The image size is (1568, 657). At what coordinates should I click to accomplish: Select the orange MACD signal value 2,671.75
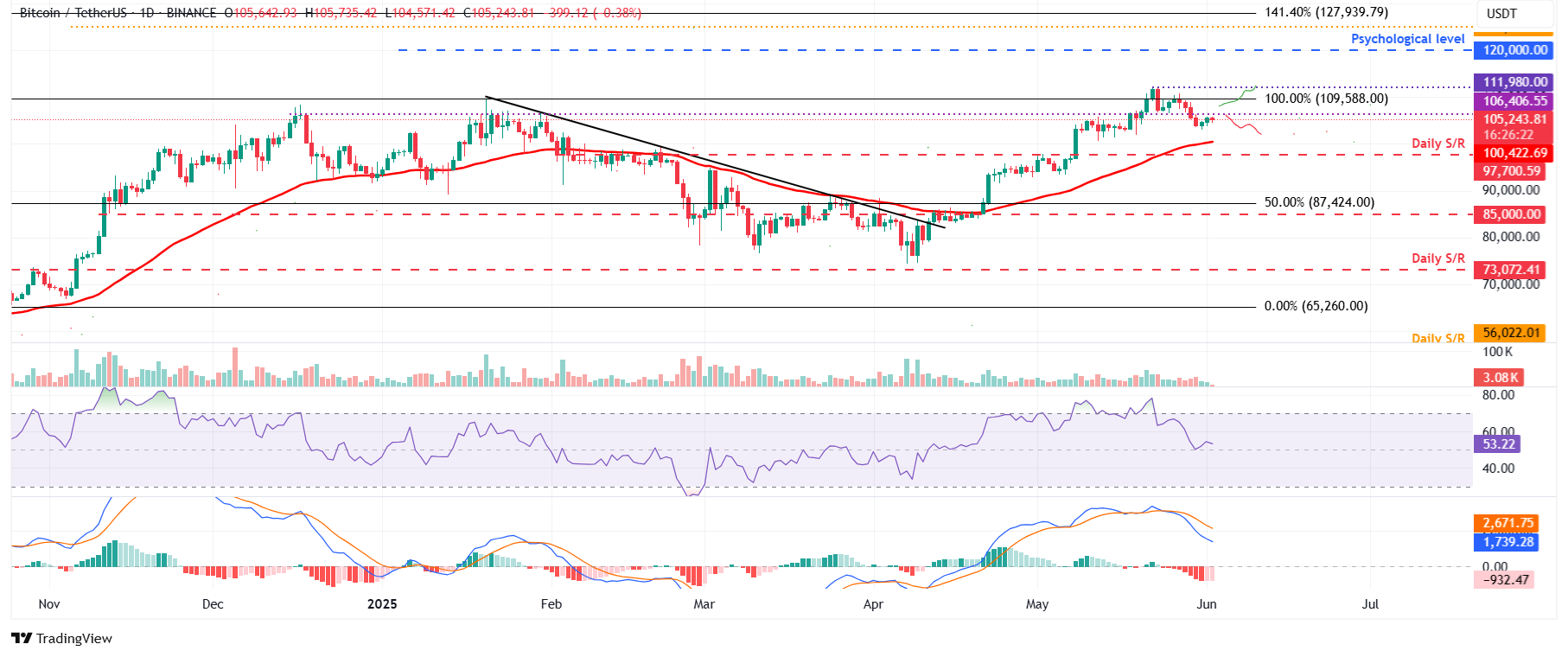tap(1507, 523)
